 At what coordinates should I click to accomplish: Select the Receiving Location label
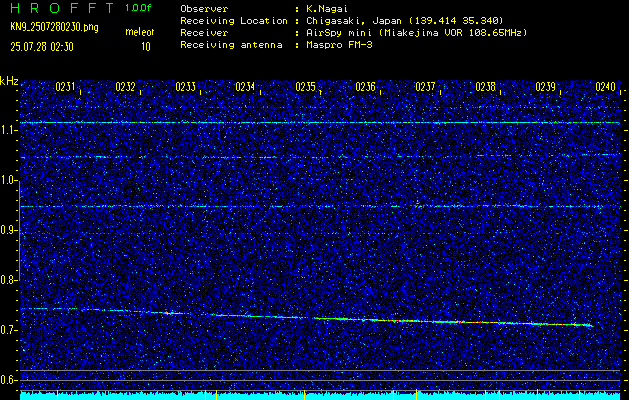coord(234,20)
